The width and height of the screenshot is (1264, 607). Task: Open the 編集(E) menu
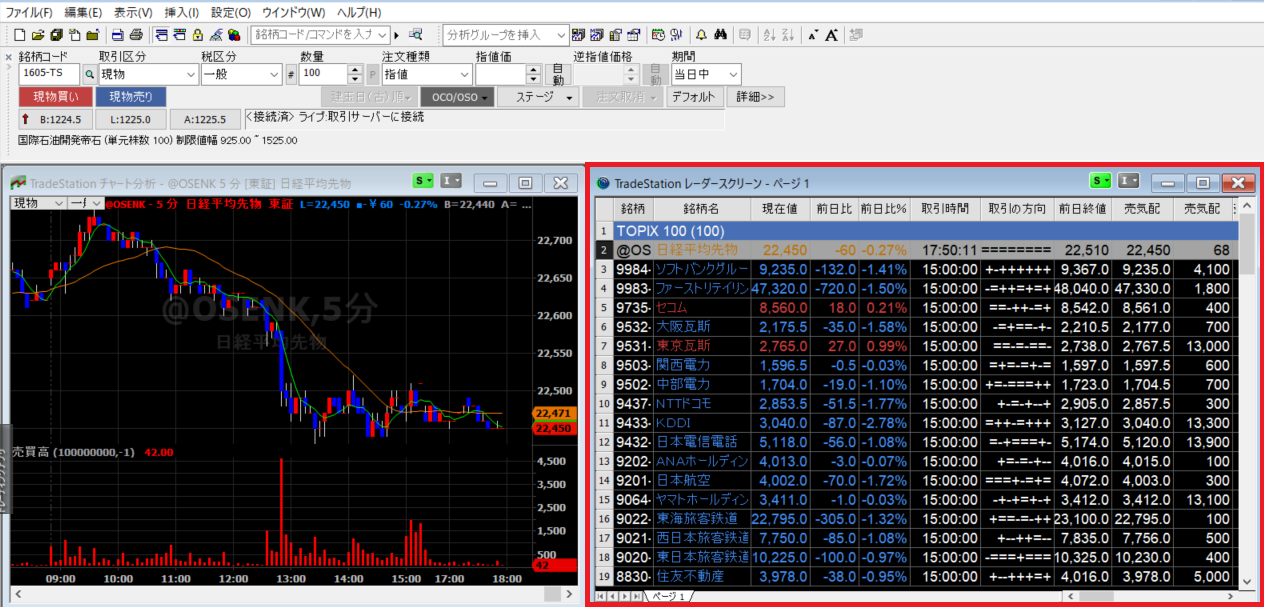tap(83, 12)
